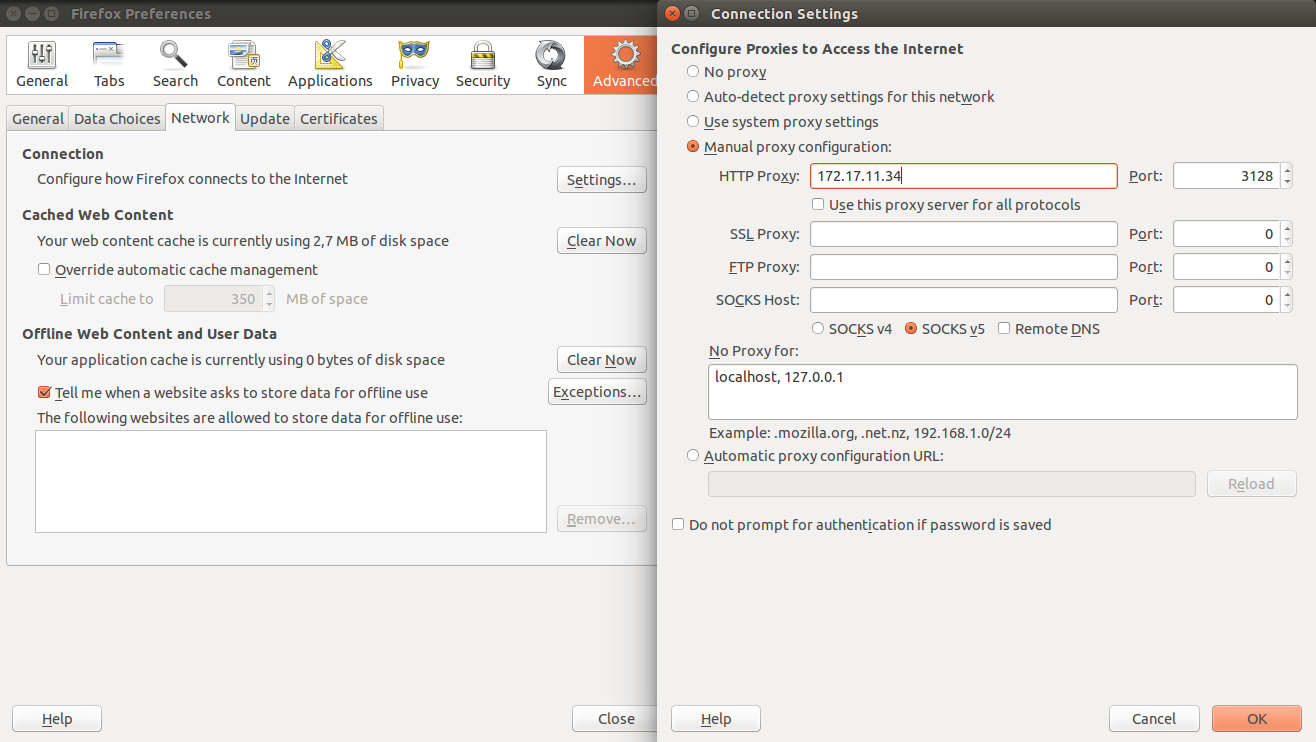Switch to the Certificates tab
The image size is (1316, 742).
point(339,119)
